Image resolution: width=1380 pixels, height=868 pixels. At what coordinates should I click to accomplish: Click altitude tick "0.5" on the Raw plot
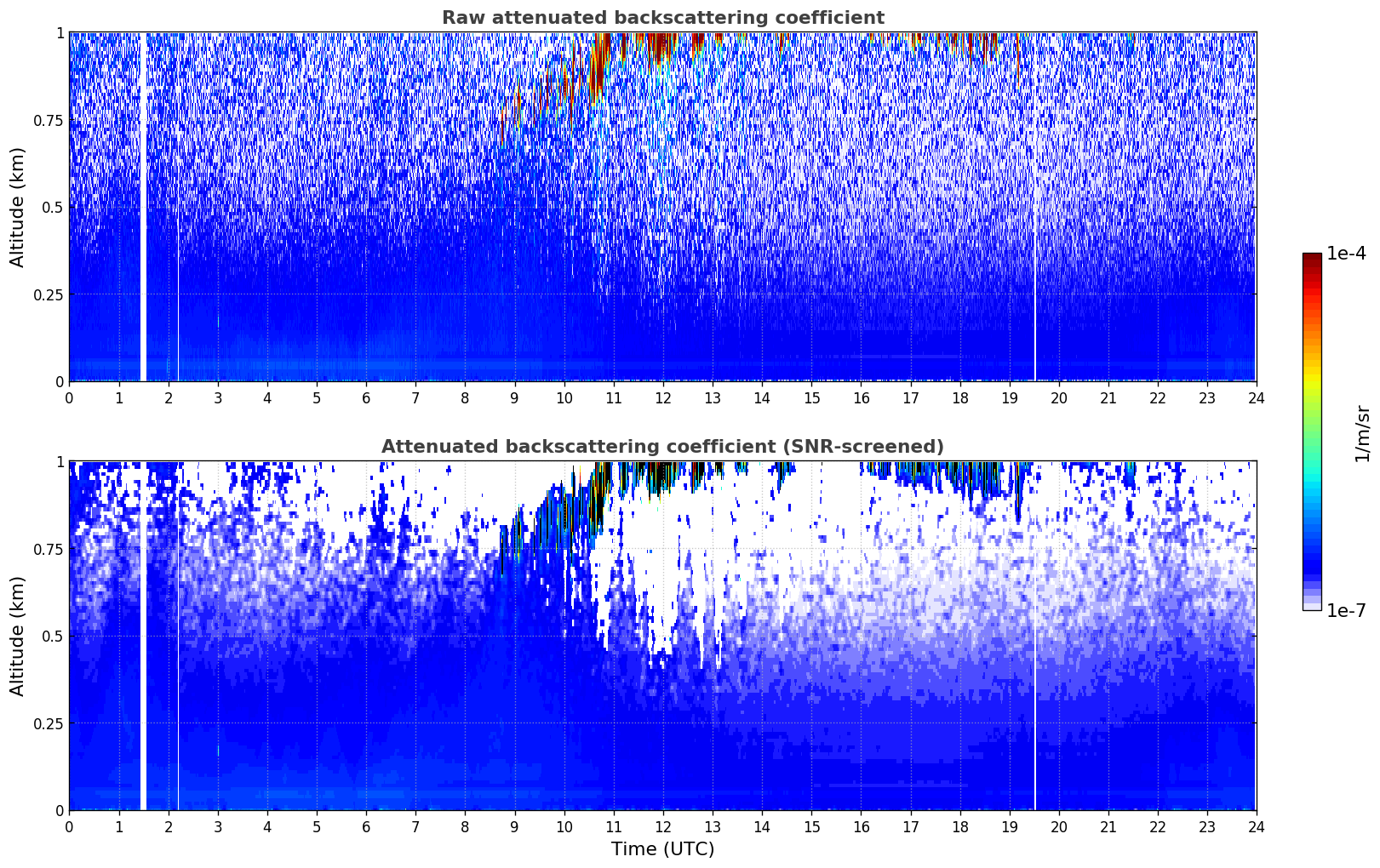coord(51,207)
